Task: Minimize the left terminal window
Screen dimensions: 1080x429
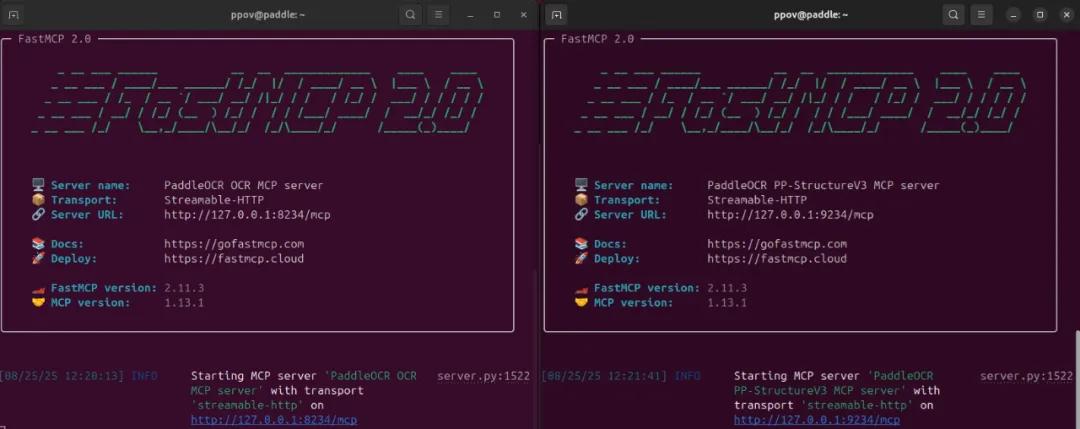Action: [470, 14]
